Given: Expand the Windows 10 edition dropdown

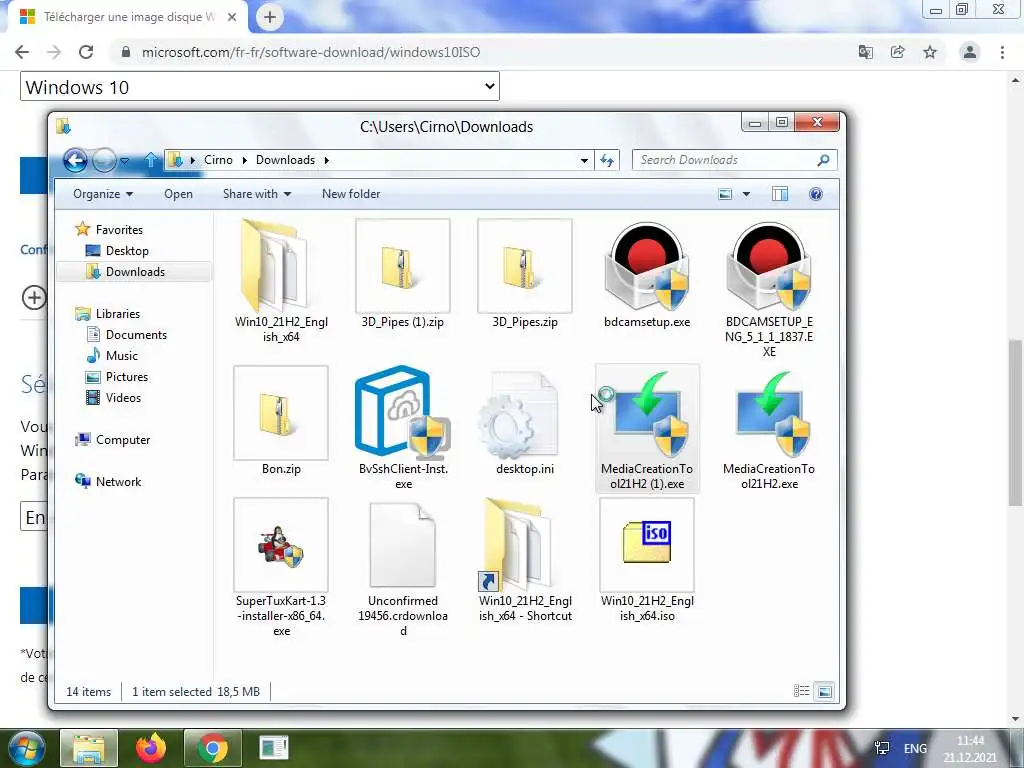Looking at the screenshot, I should pos(260,87).
